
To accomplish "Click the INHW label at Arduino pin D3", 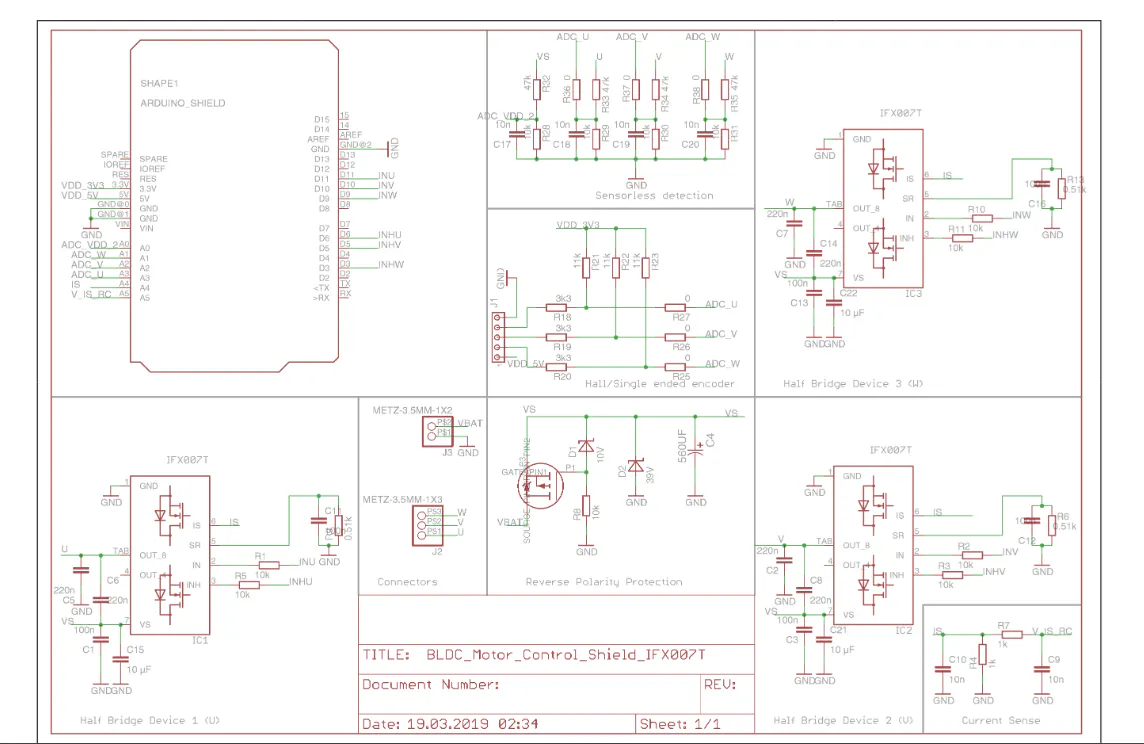I will [x=390, y=265].
